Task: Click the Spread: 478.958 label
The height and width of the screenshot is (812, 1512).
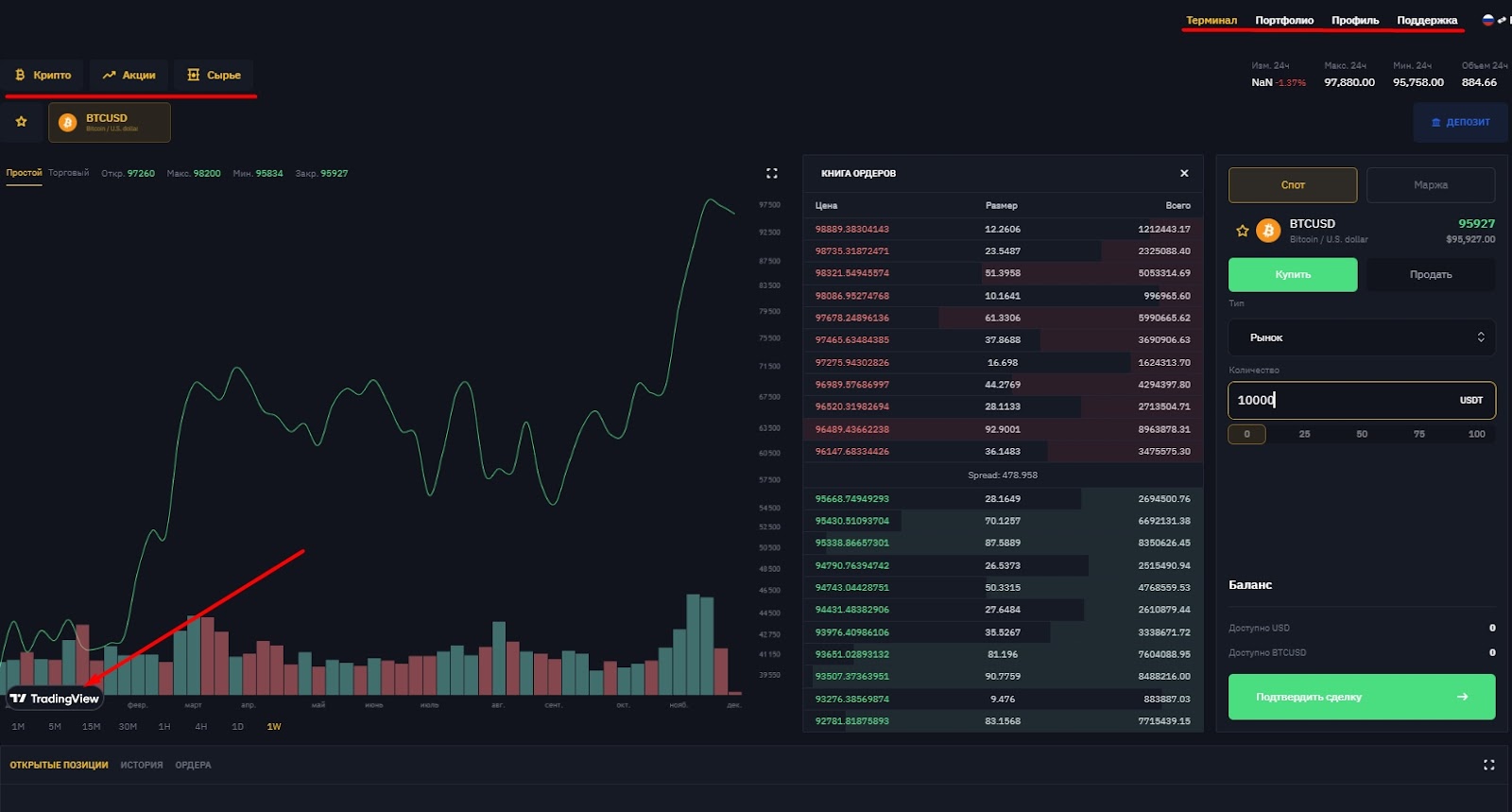Action: [x=1003, y=475]
